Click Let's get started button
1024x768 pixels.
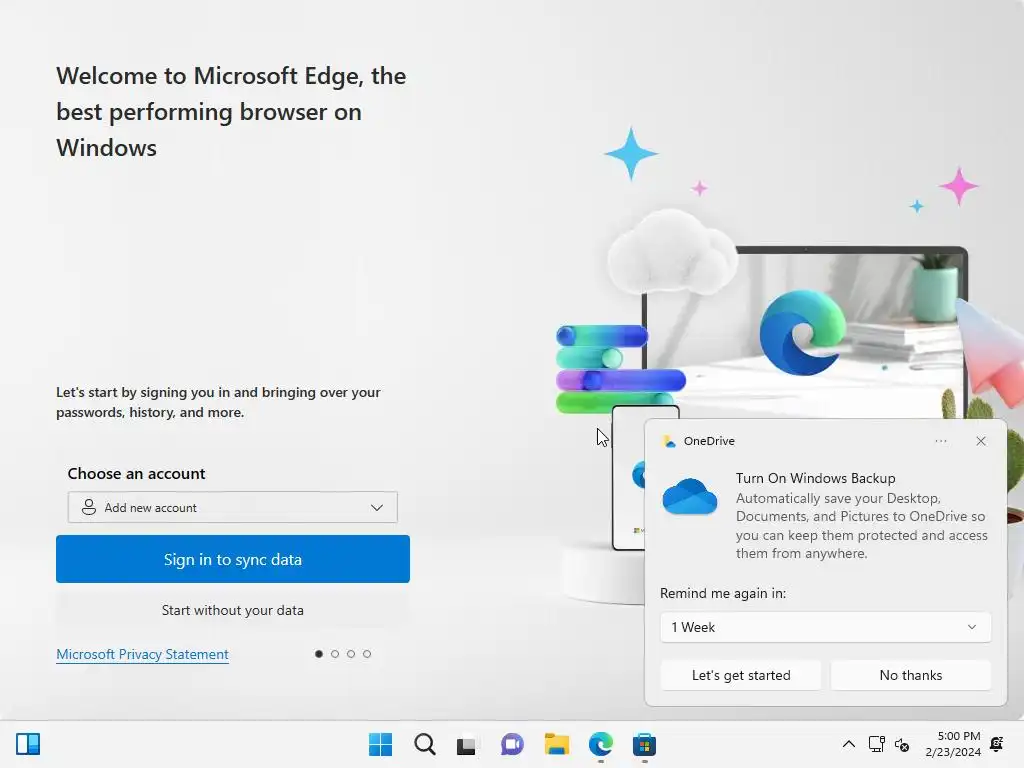click(x=741, y=675)
